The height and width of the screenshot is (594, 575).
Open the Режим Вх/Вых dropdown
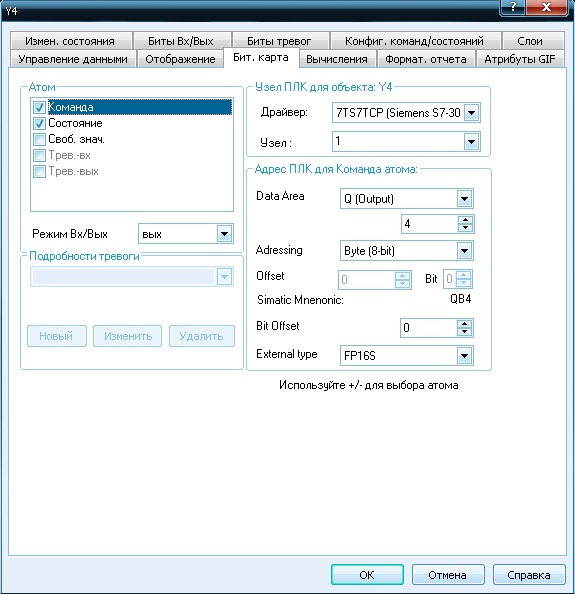tap(224, 234)
